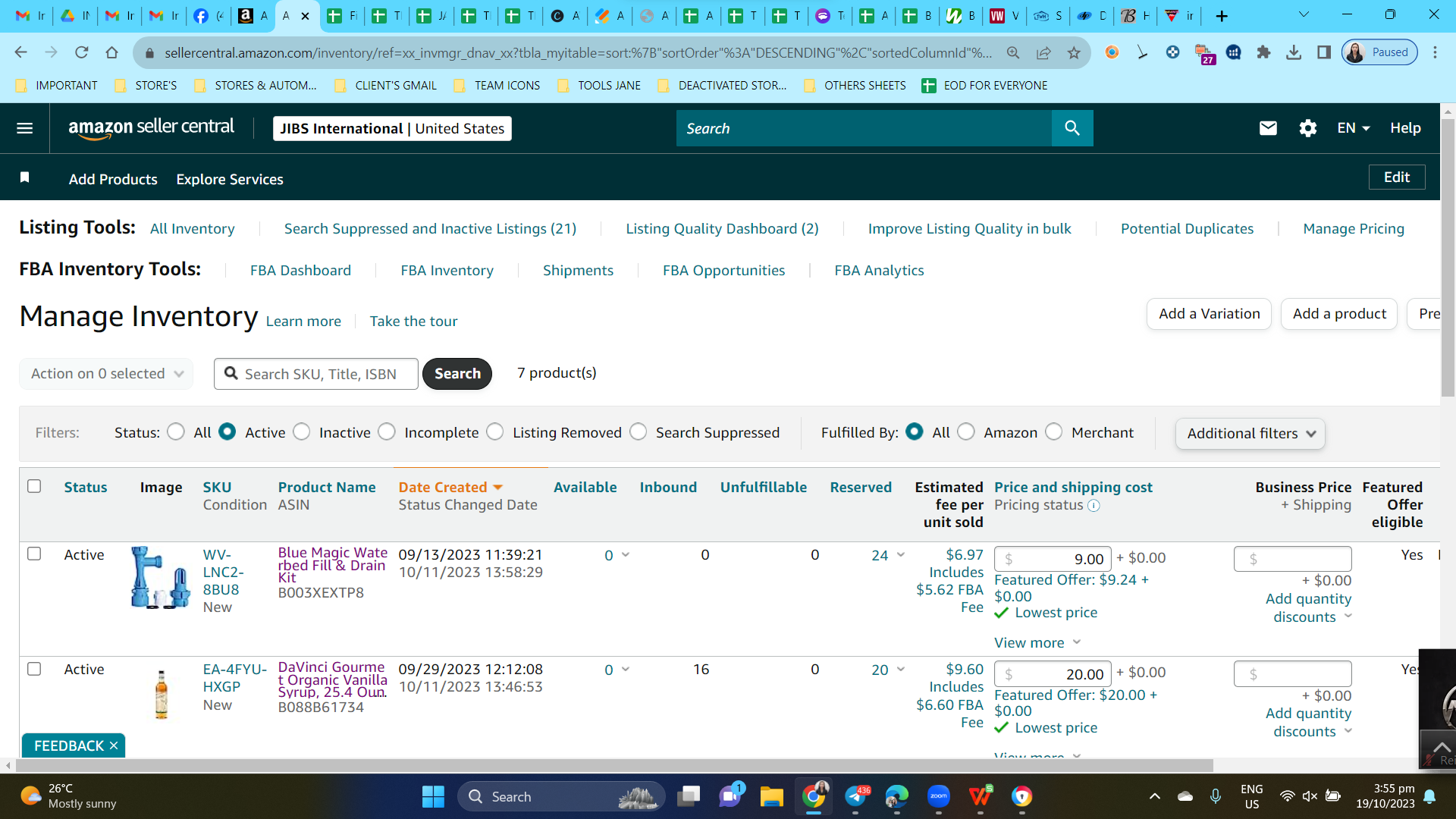The width and height of the screenshot is (1456, 819).
Task: Choose the Status All radio button
Action: pyautogui.click(x=176, y=431)
